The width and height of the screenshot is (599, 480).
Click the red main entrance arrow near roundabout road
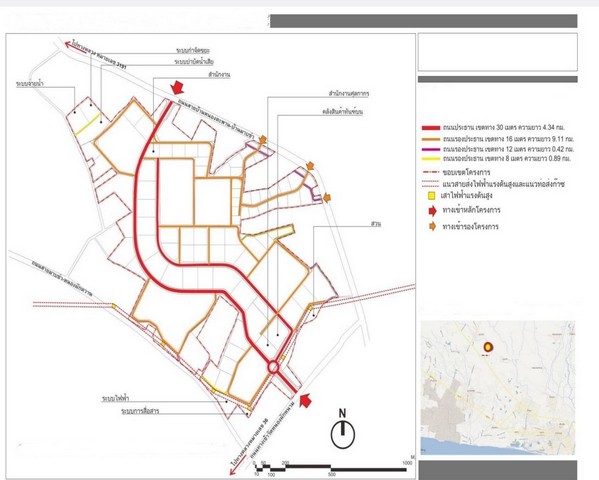[x=305, y=401]
